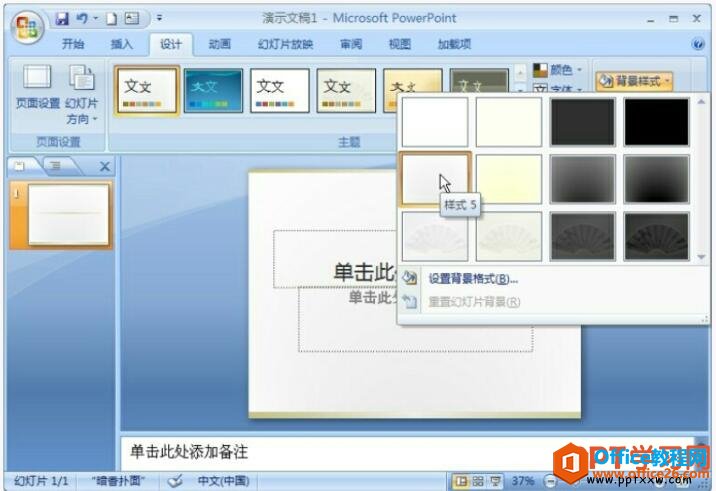Expand 幻灯片方向 orientation dropdown
716x491 pixels.
point(82,95)
